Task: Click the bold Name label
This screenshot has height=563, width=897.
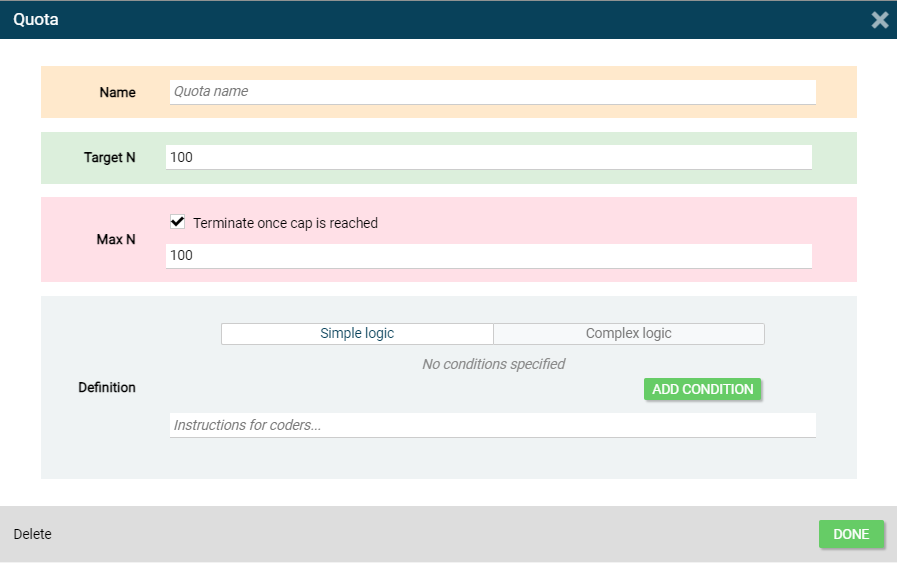Action: click(x=117, y=93)
